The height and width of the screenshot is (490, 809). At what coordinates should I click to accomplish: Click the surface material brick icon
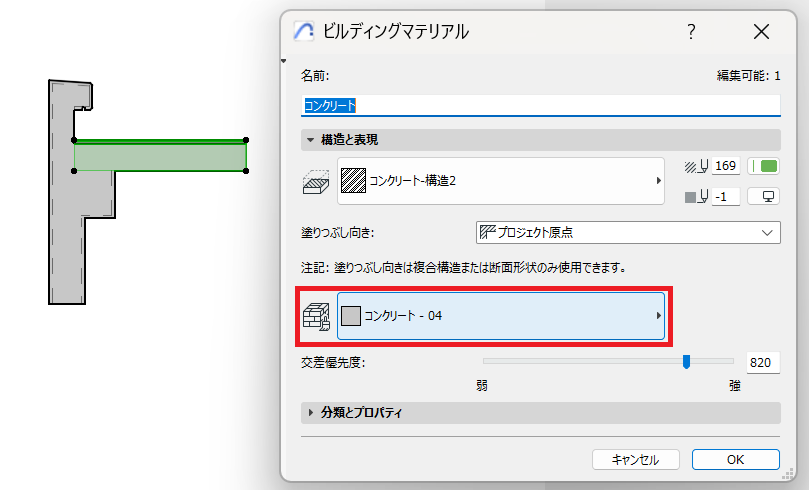(316, 317)
